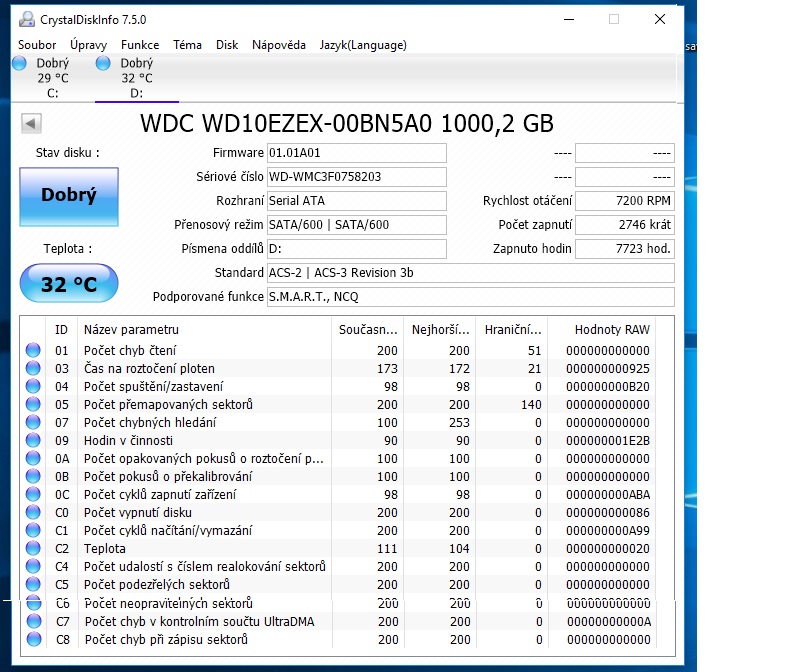
Task: Click status orb next to Teplota attribute
Action: click(x=33, y=548)
